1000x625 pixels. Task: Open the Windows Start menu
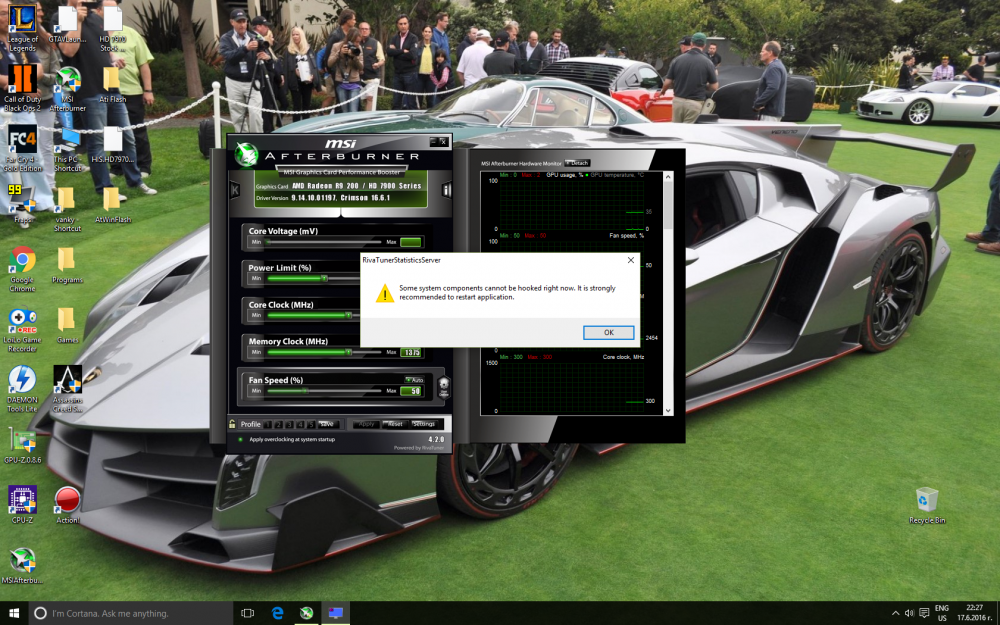tap(13, 613)
